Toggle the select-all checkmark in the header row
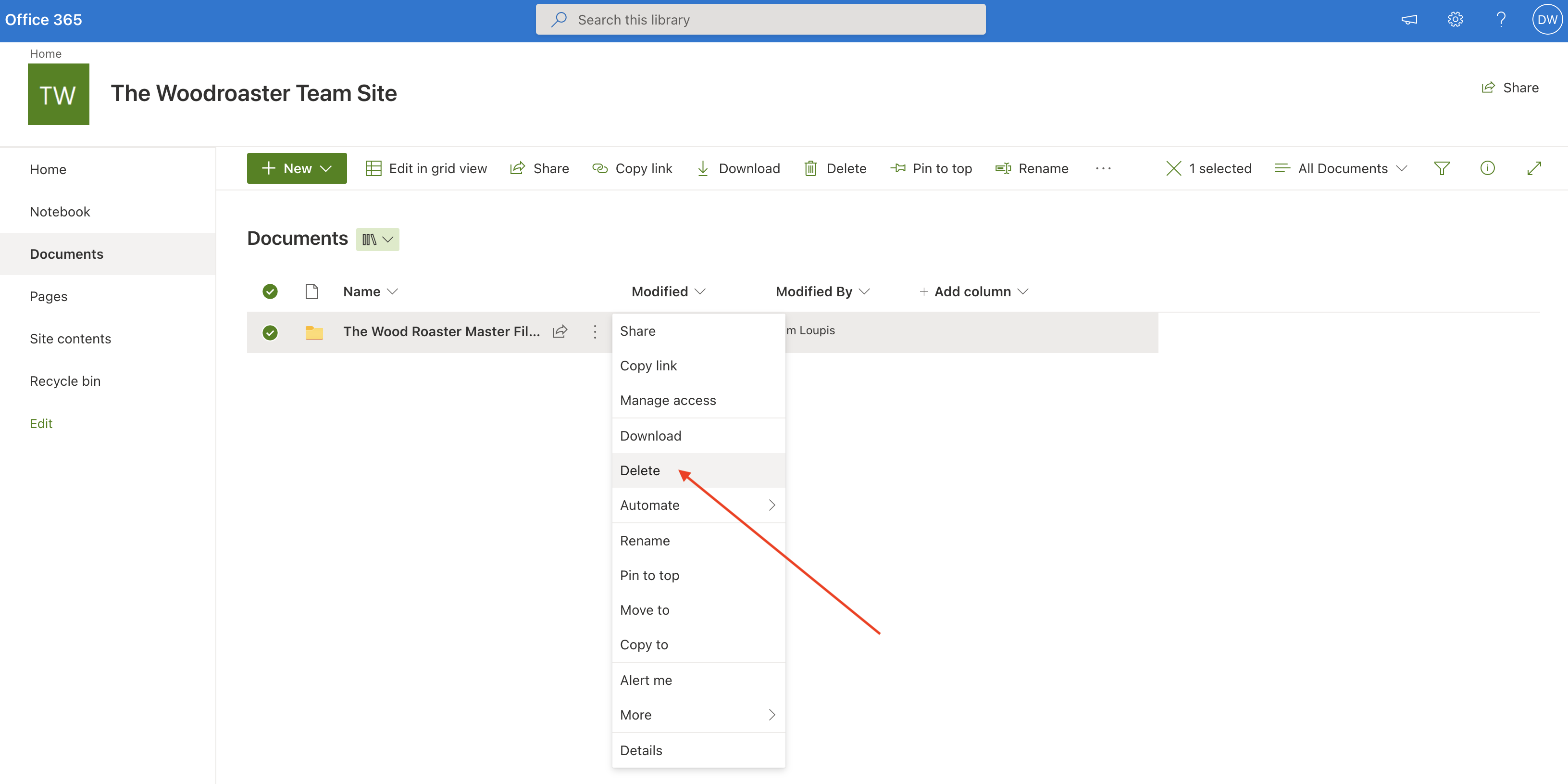The image size is (1568, 784). coord(270,291)
